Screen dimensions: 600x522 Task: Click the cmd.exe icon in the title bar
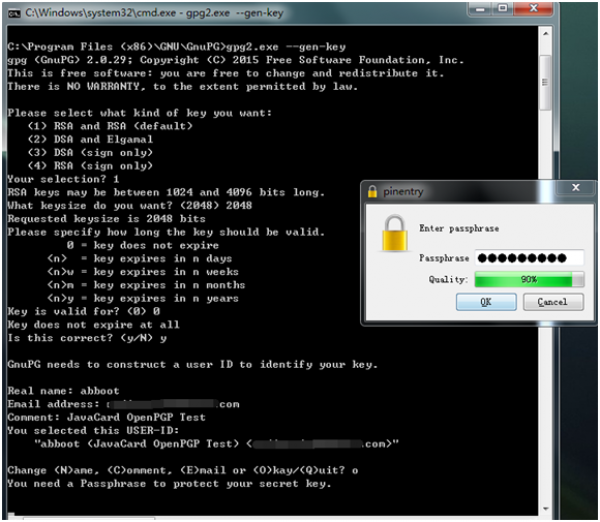pyautogui.click(x=14, y=13)
